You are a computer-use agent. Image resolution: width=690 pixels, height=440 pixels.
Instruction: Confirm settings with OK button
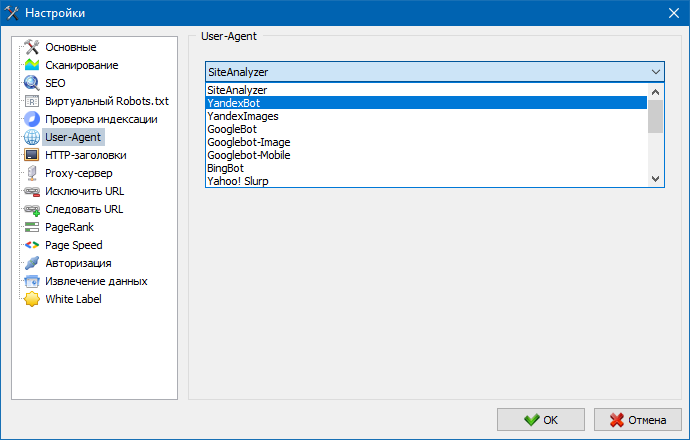541,420
